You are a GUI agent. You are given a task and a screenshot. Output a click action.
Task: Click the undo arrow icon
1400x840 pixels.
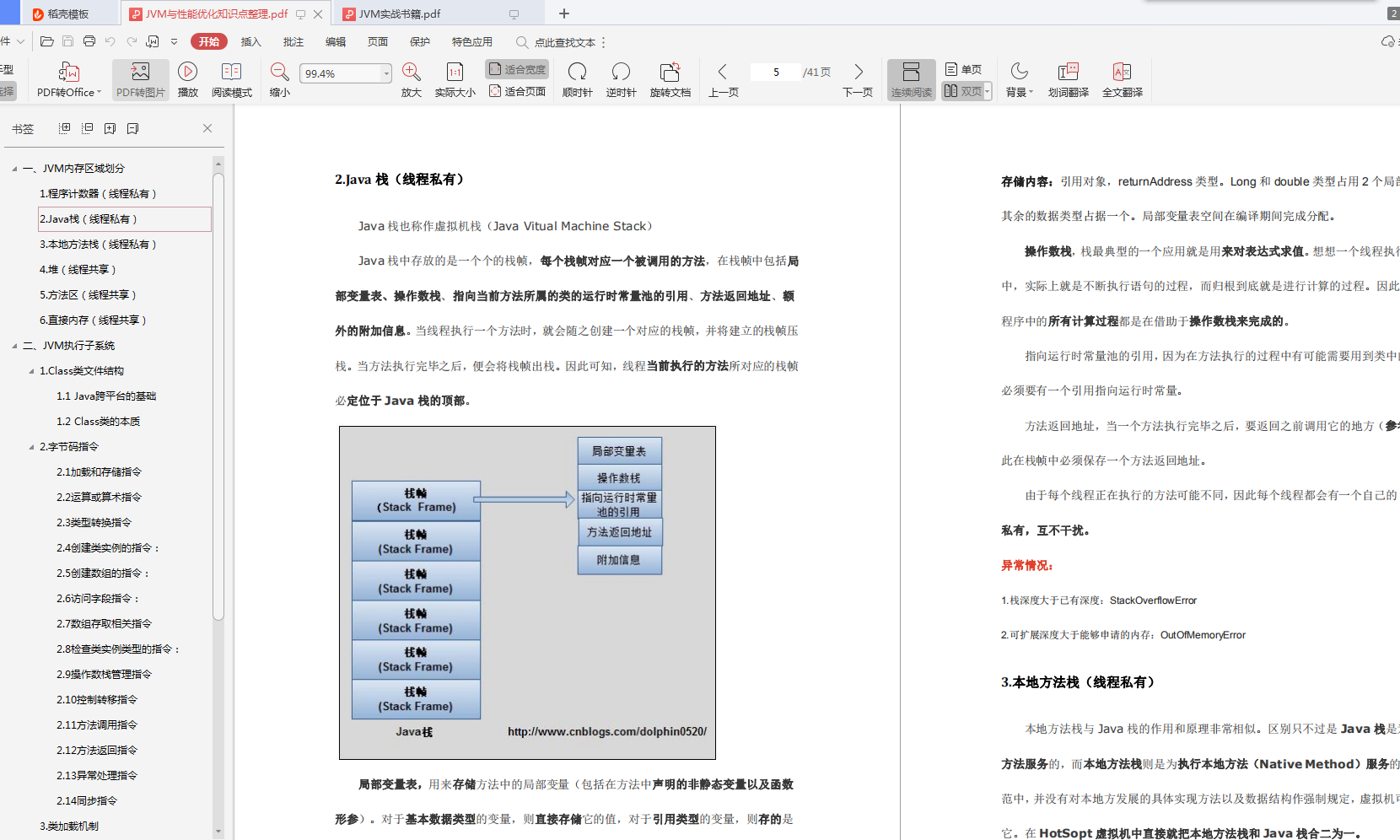point(110,41)
